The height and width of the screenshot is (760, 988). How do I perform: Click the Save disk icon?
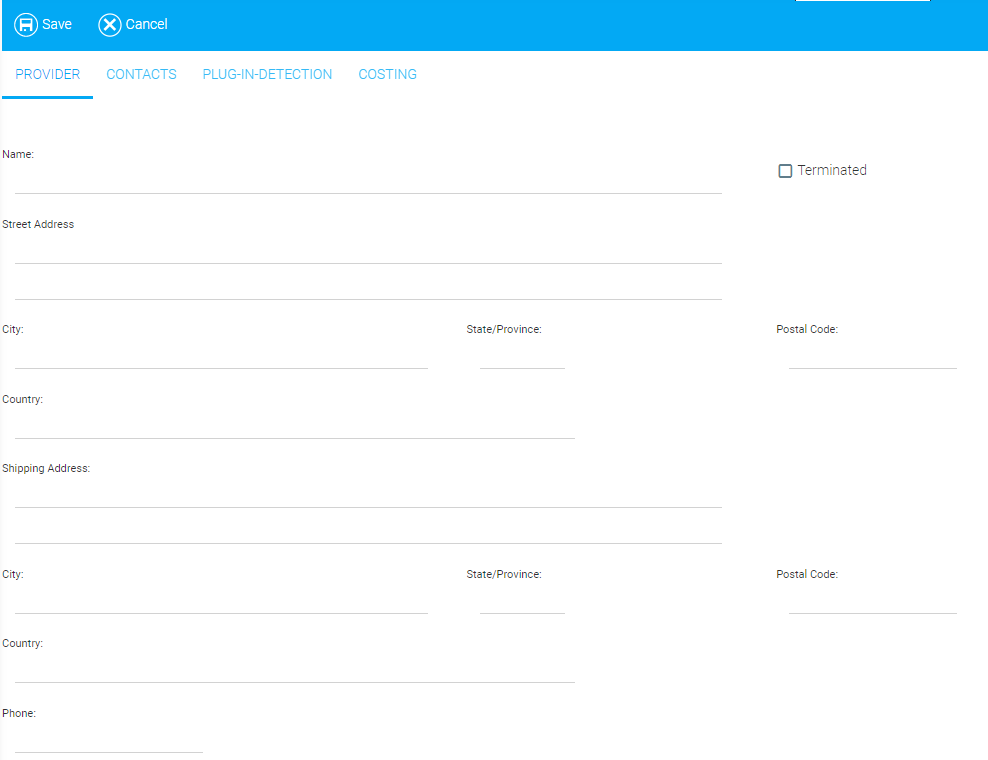(x=26, y=25)
